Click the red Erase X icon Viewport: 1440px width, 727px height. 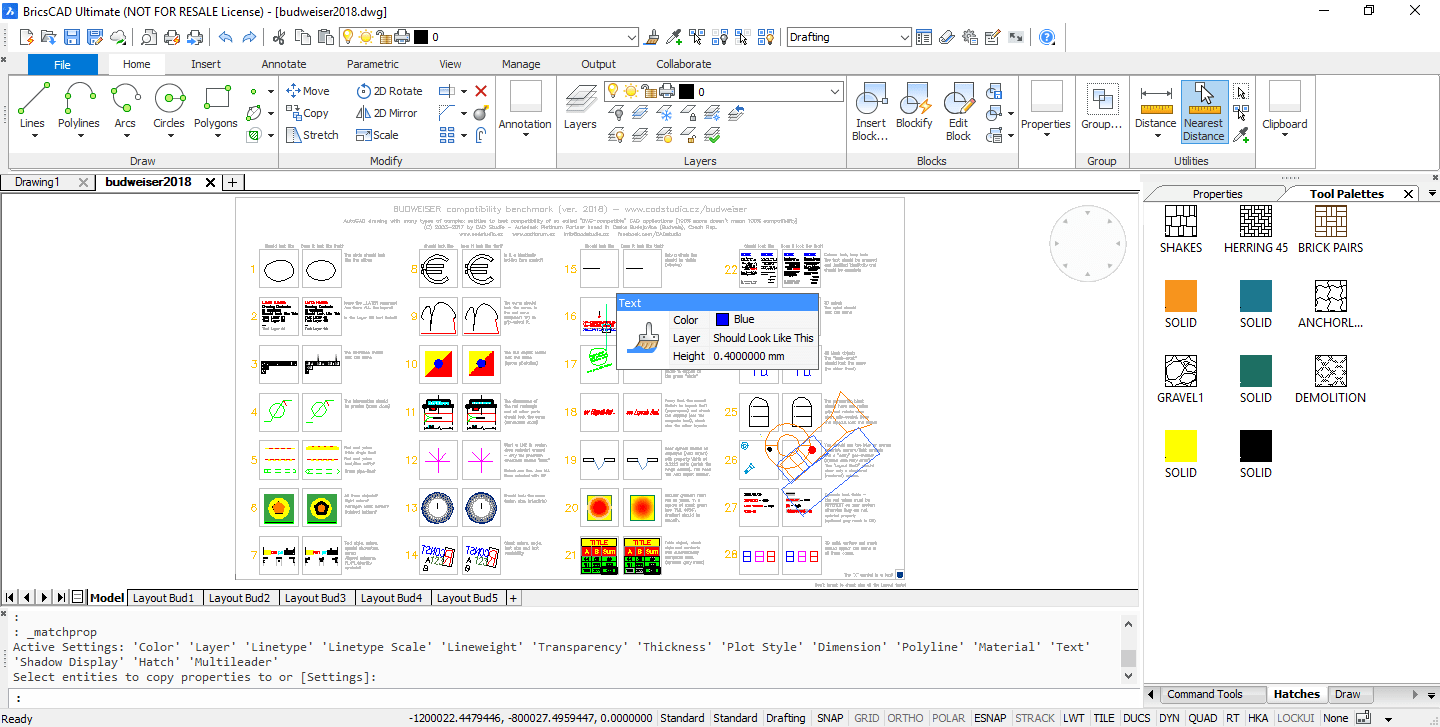[x=481, y=91]
